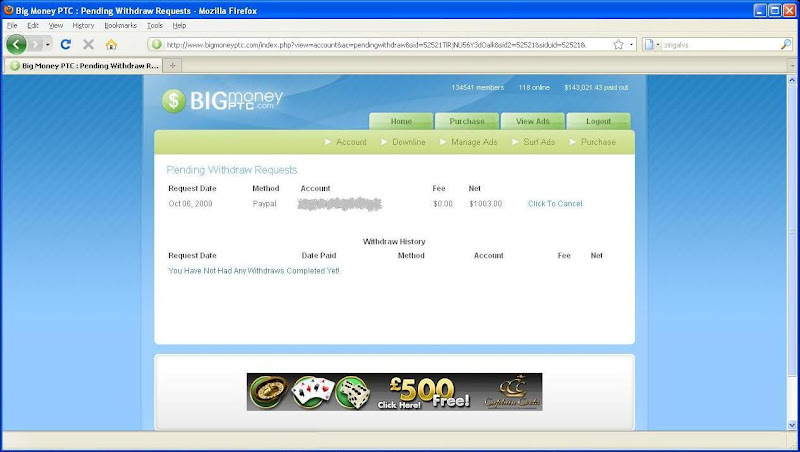Screen dimensions: 800x452
Task: Click the Firefox icon in title bar
Action: (x=8, y=10)
